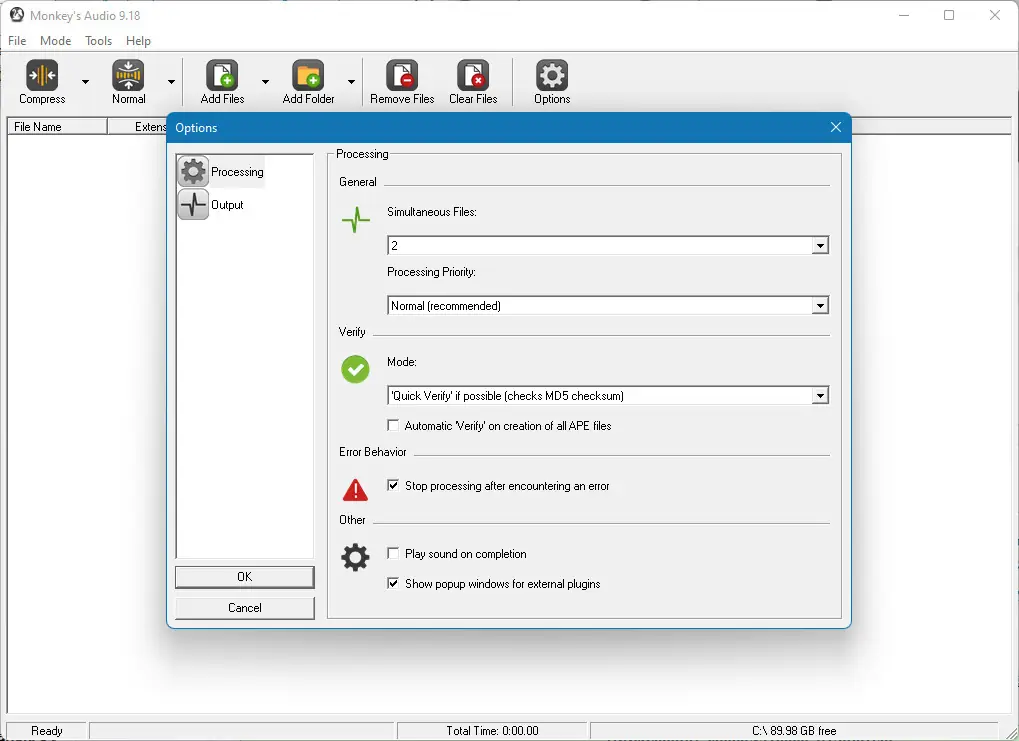Viewport: 1019px width, 741px height.
Task: Click the red warning triangle icon
Action: 355,490
